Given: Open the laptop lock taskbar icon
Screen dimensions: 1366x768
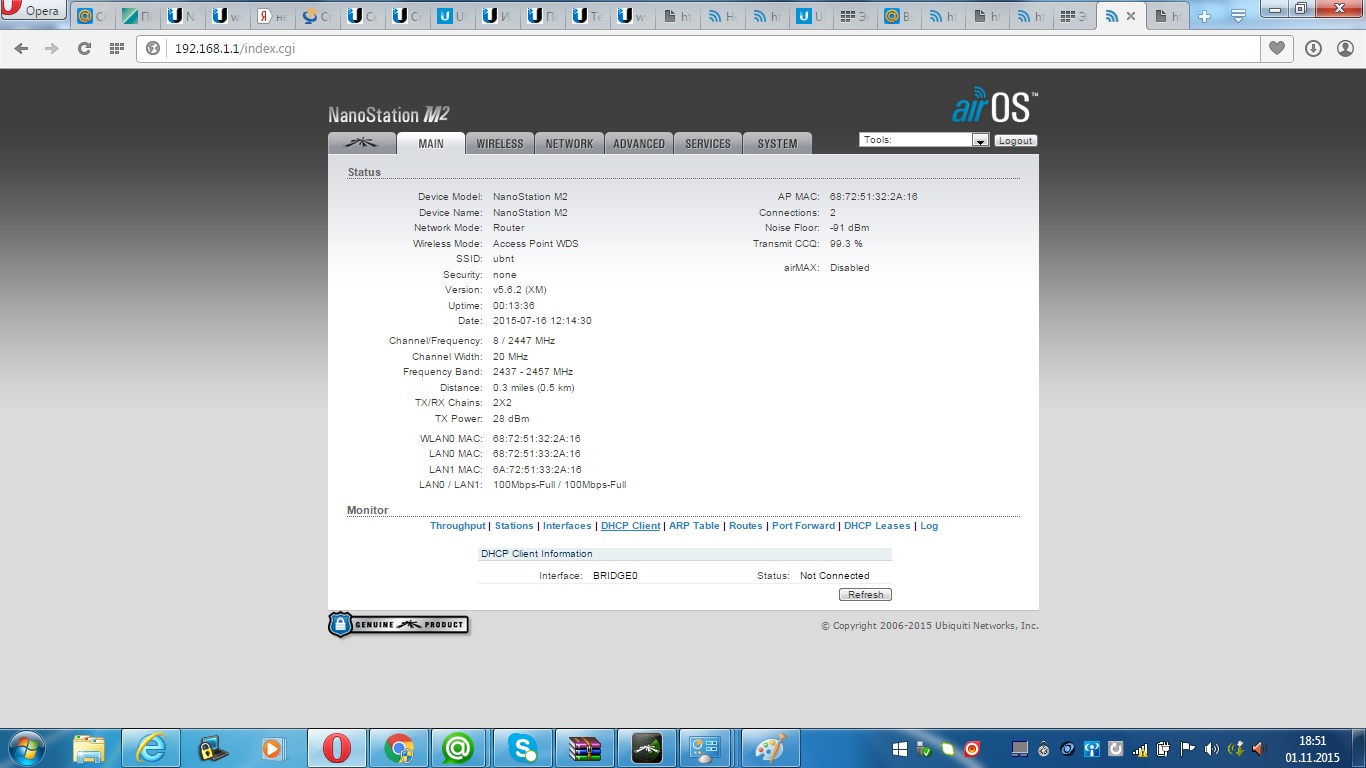Looking at the screenshot, I should tap(212, 748).
